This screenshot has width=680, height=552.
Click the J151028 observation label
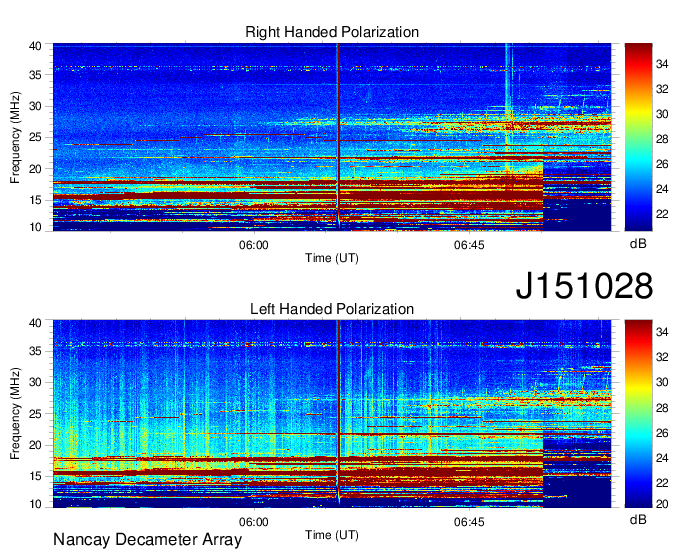point(584,286)
